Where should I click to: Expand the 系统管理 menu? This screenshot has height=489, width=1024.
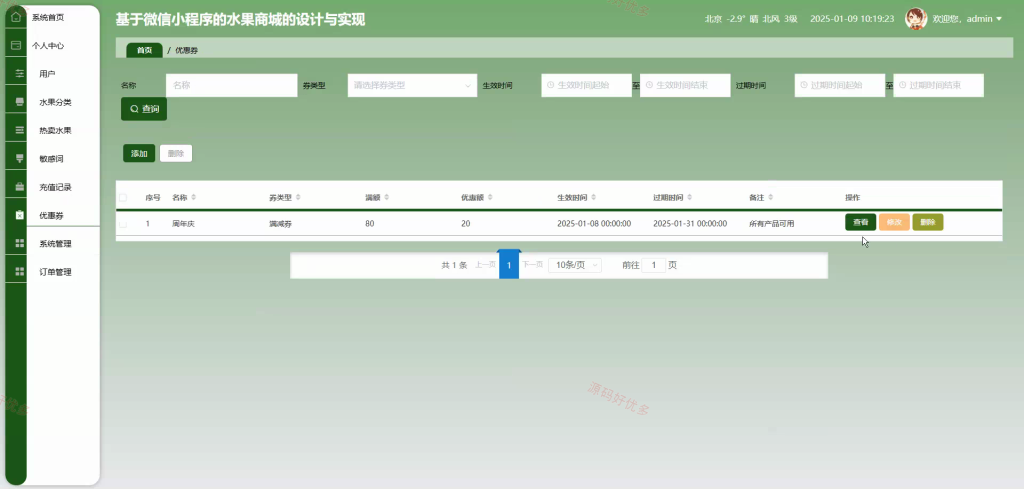[56, 244]
